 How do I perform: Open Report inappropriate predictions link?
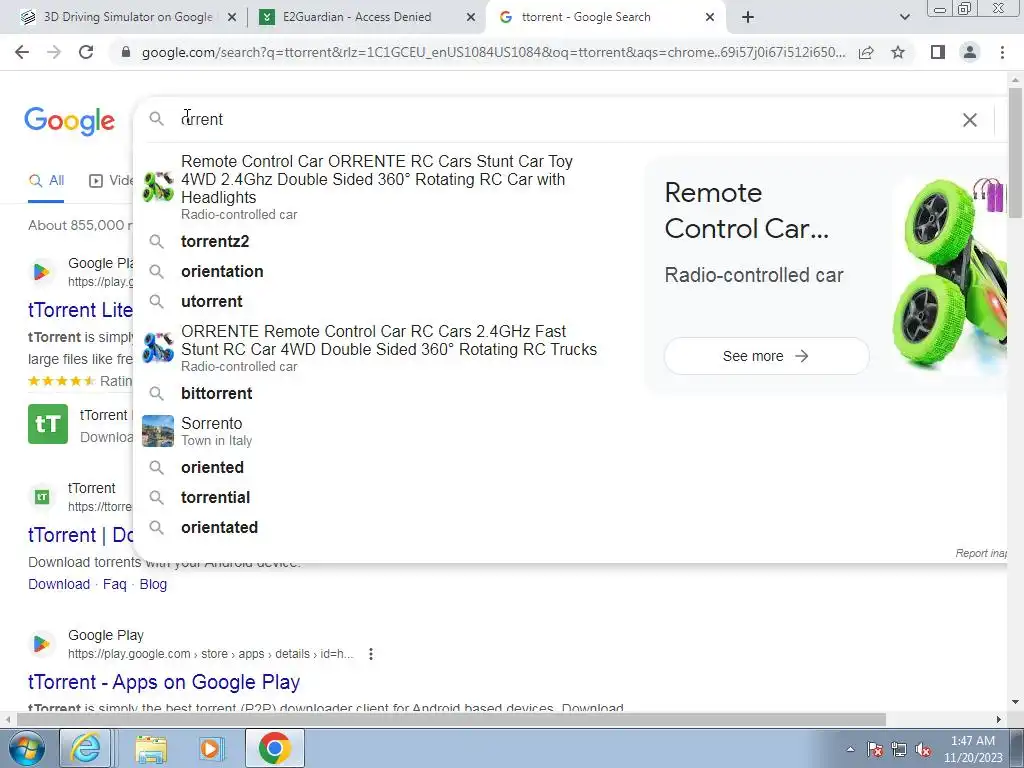click(x=981, y=553)
